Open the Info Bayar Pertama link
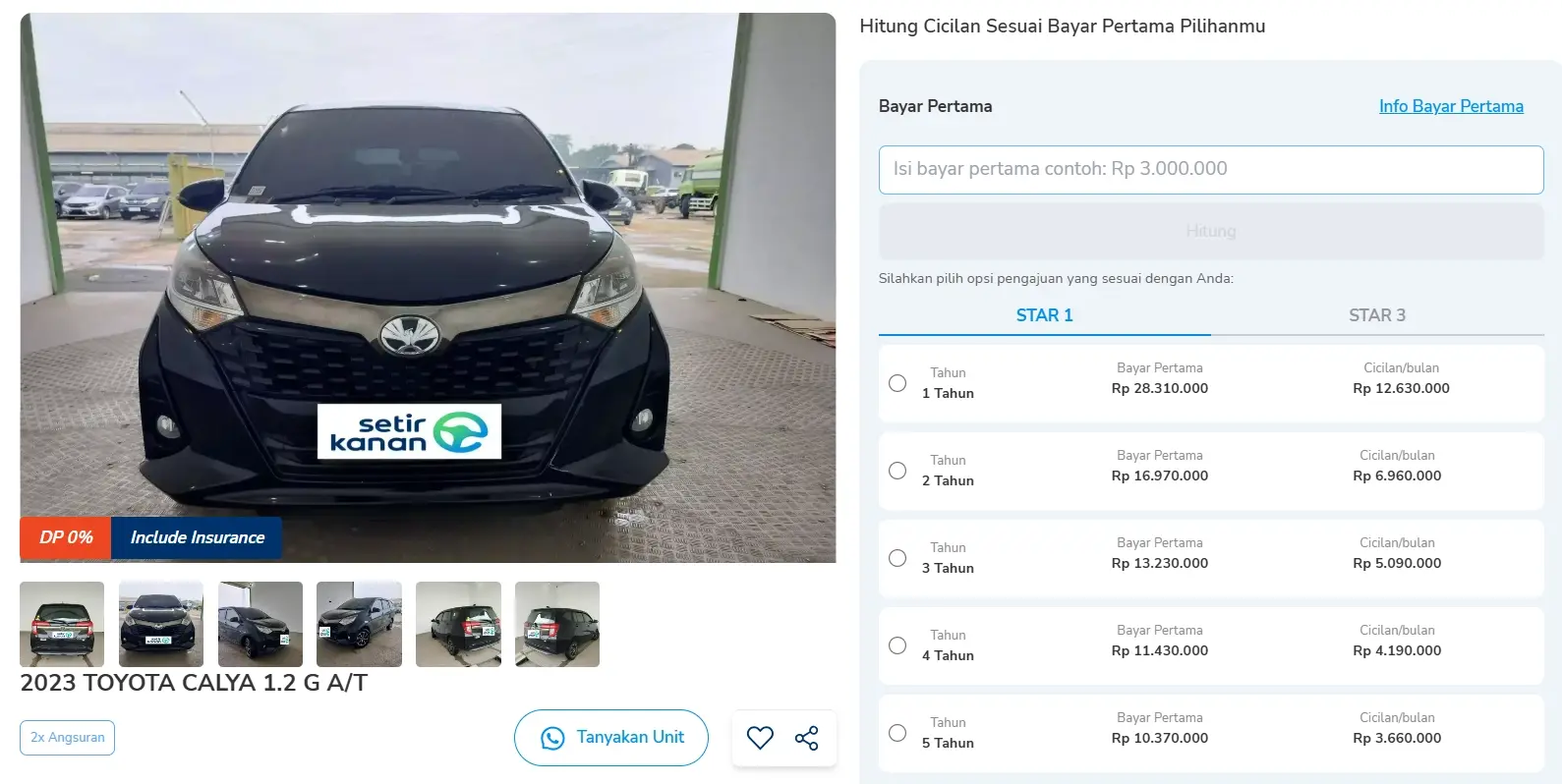The height and width of the screenshot is (784, 1562). pyautogui.click(x=1450, y=106)
